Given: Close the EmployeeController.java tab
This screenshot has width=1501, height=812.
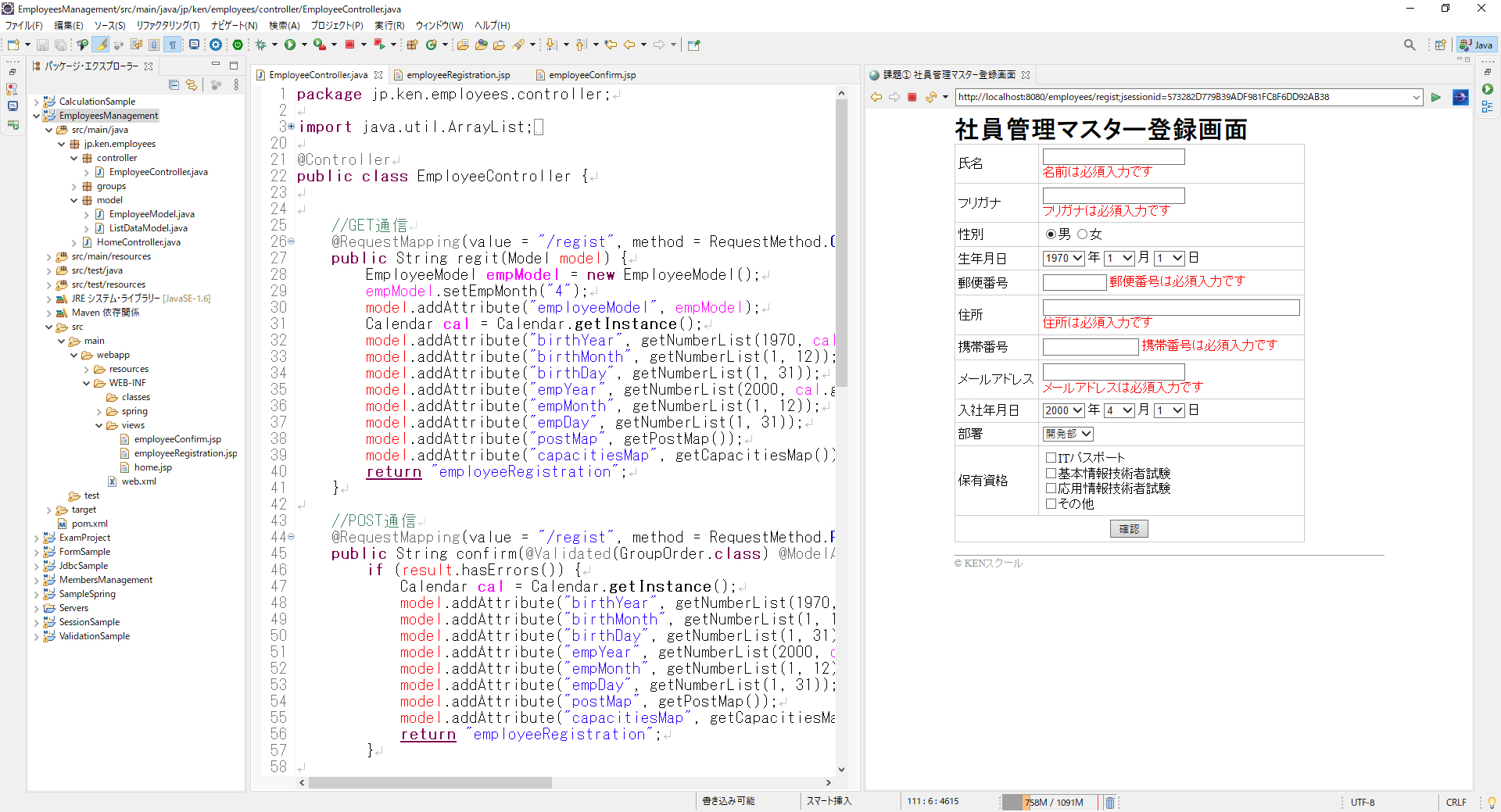Looking at the screenshot, I should 378,75.
